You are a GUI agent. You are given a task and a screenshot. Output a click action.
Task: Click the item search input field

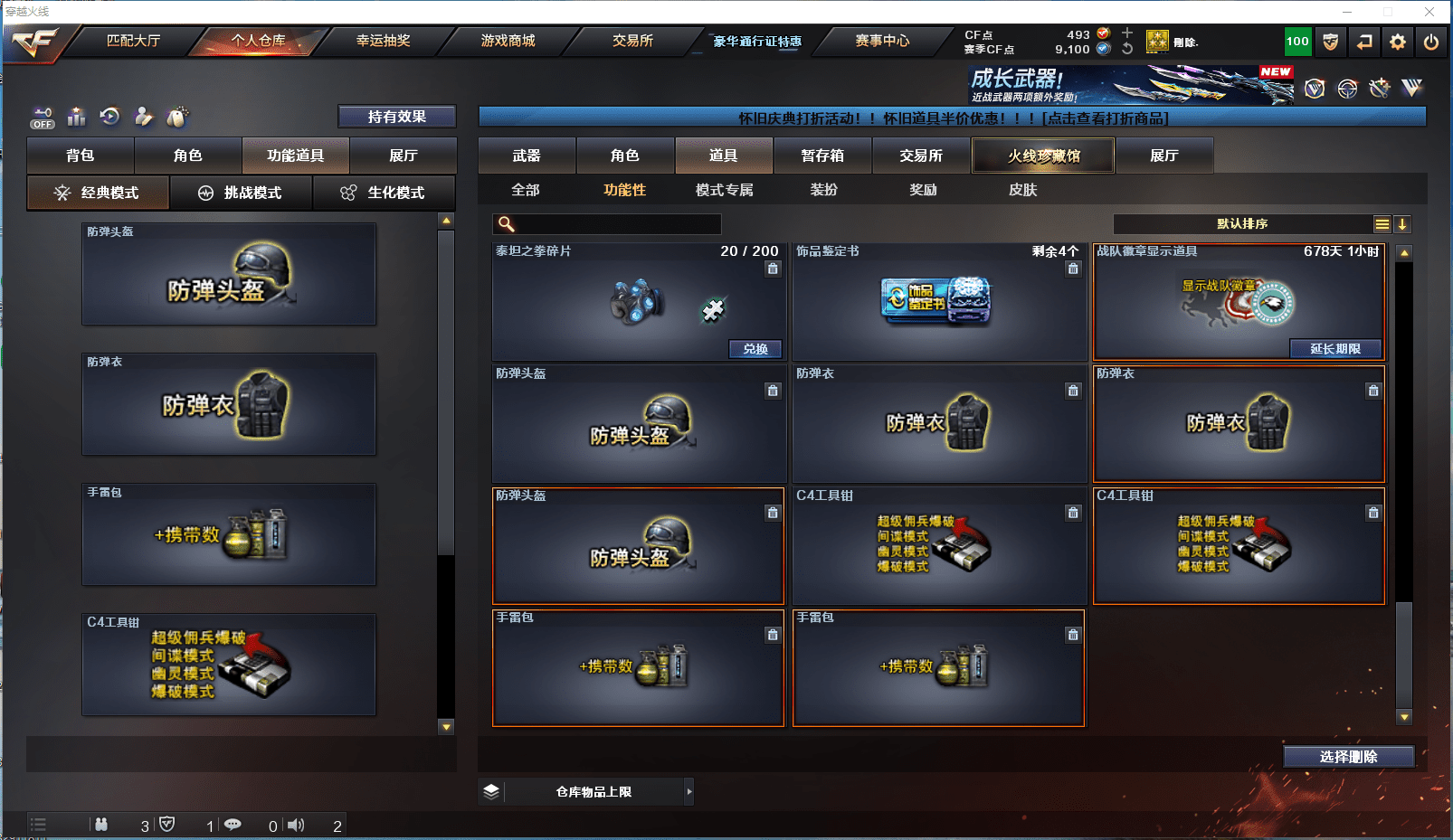[607, 224]
